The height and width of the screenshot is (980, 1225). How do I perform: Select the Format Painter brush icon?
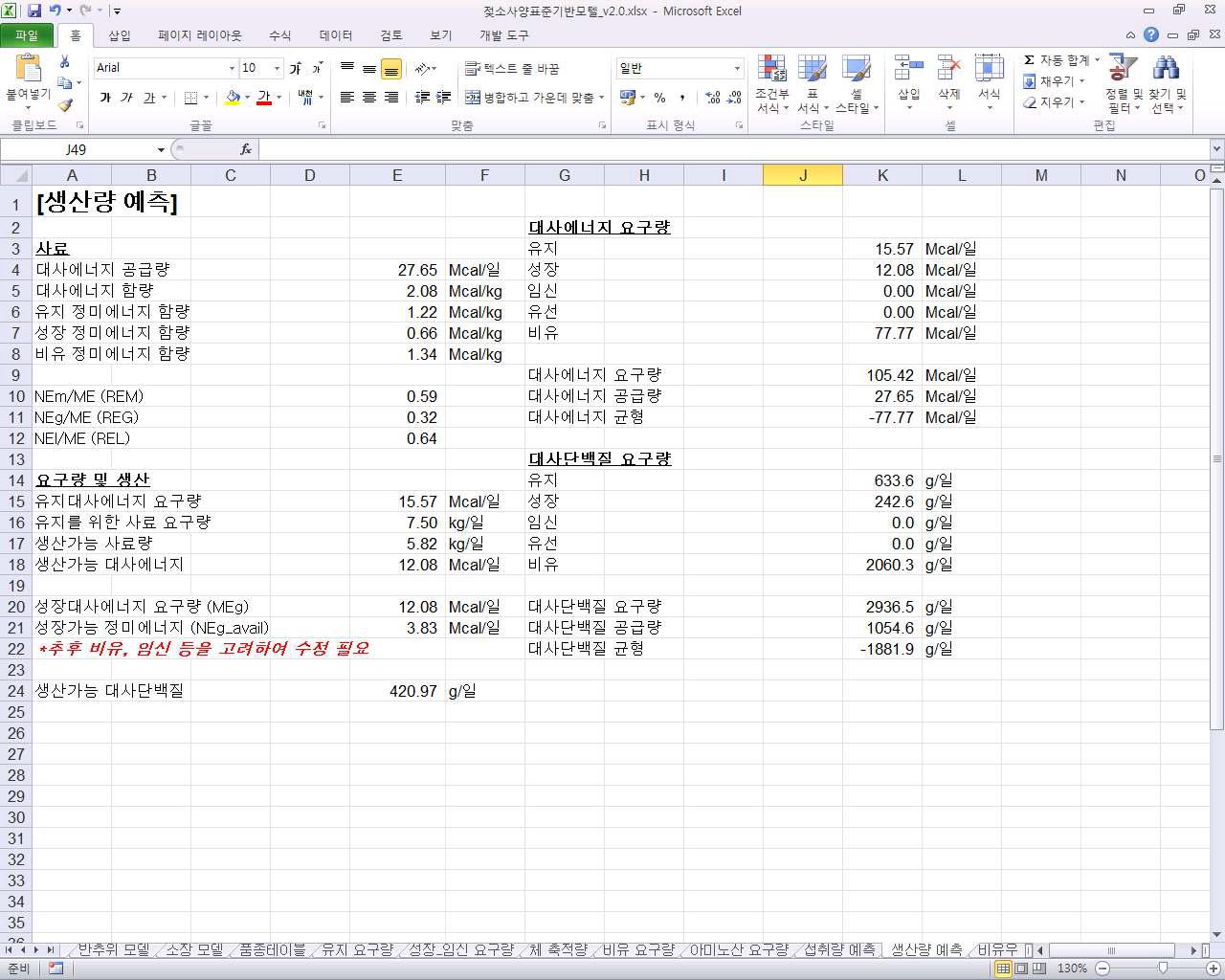64,105
